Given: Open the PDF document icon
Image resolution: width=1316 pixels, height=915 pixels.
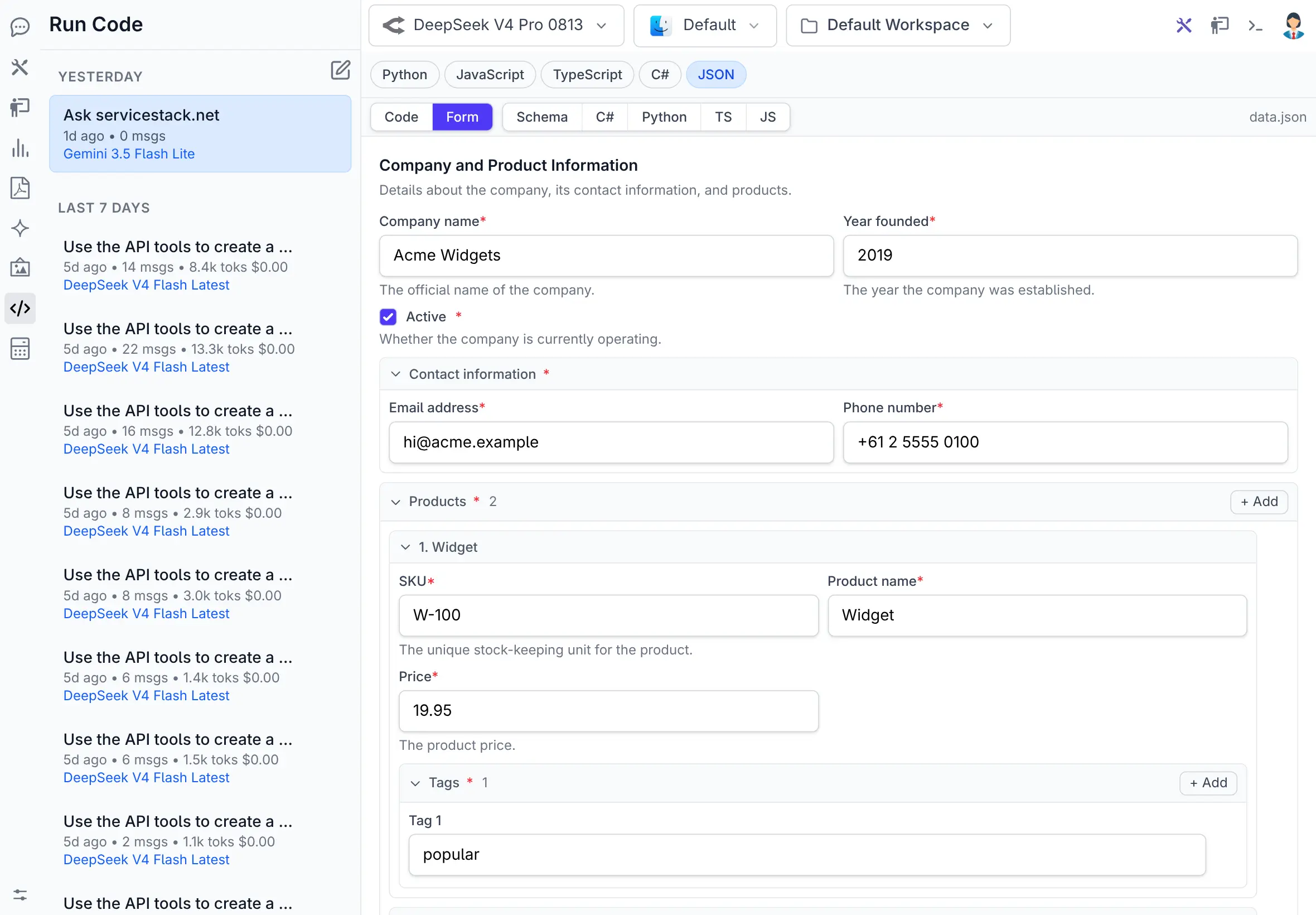Looking at the screenshot, I should click(x=20, y=188).
